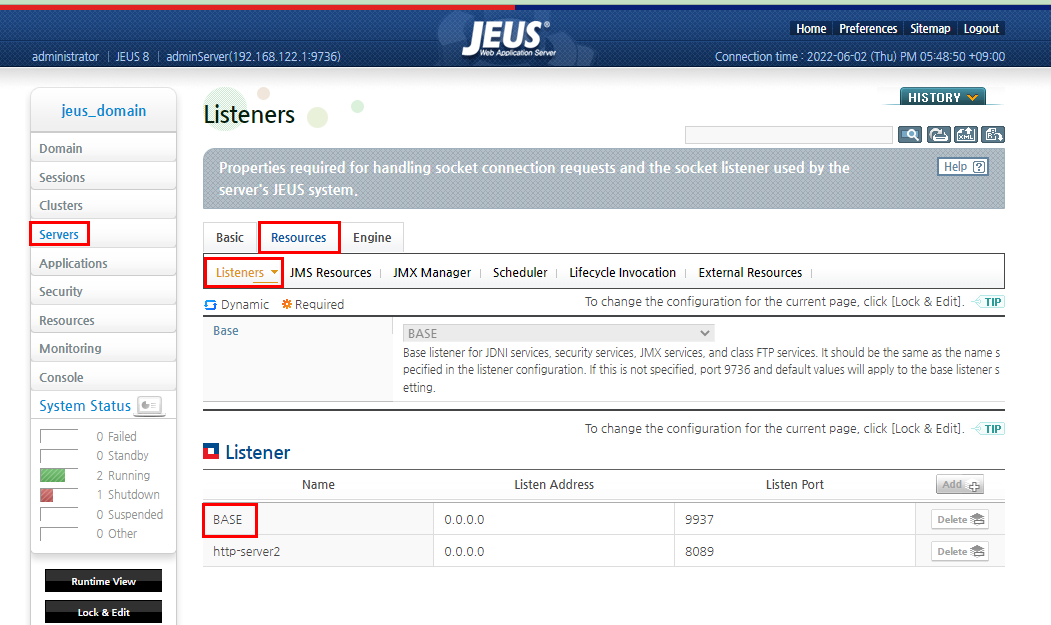
Task: Click the 0.0.0.0 address in BASE row
Action: coord(464,520)
